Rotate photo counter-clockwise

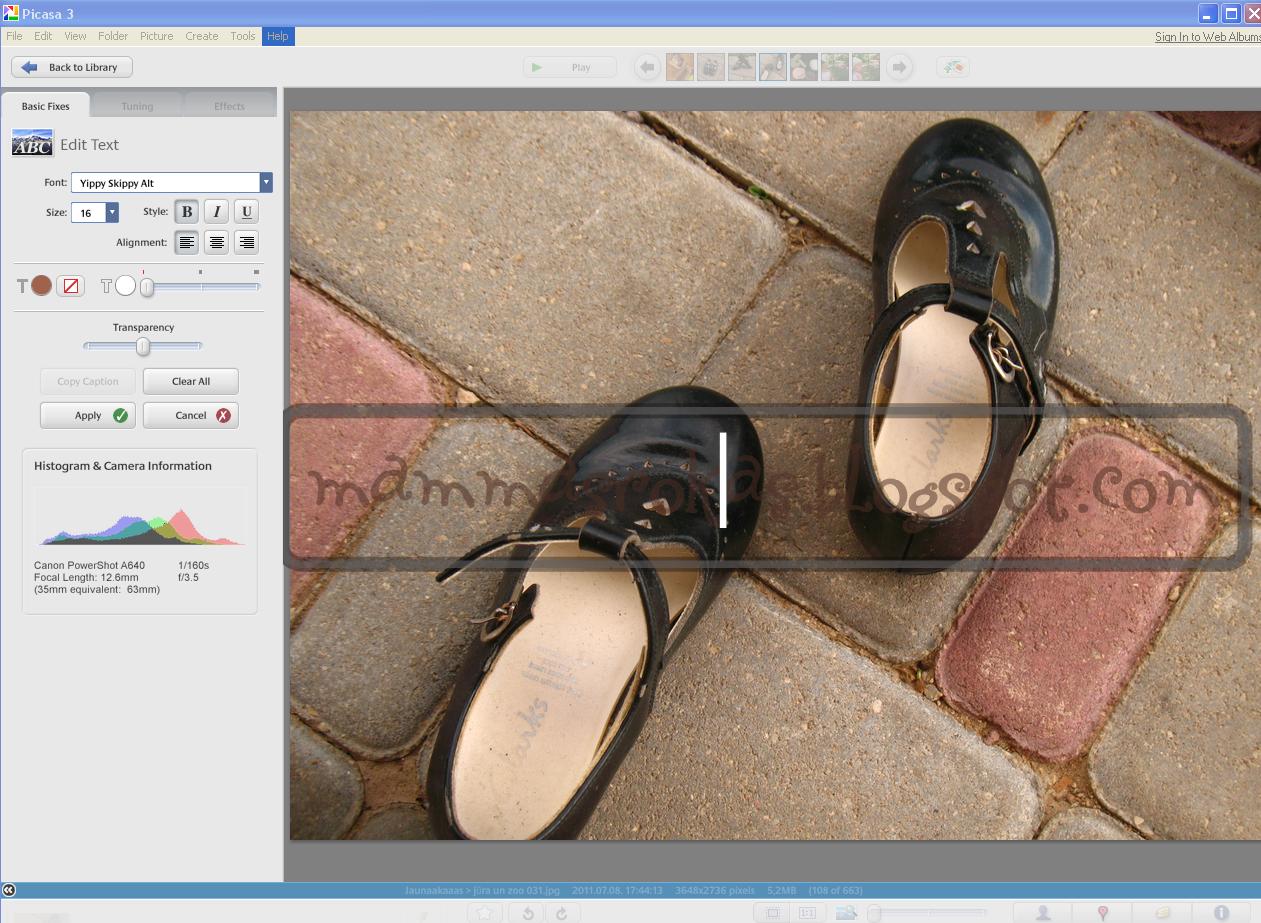[527, 912]
